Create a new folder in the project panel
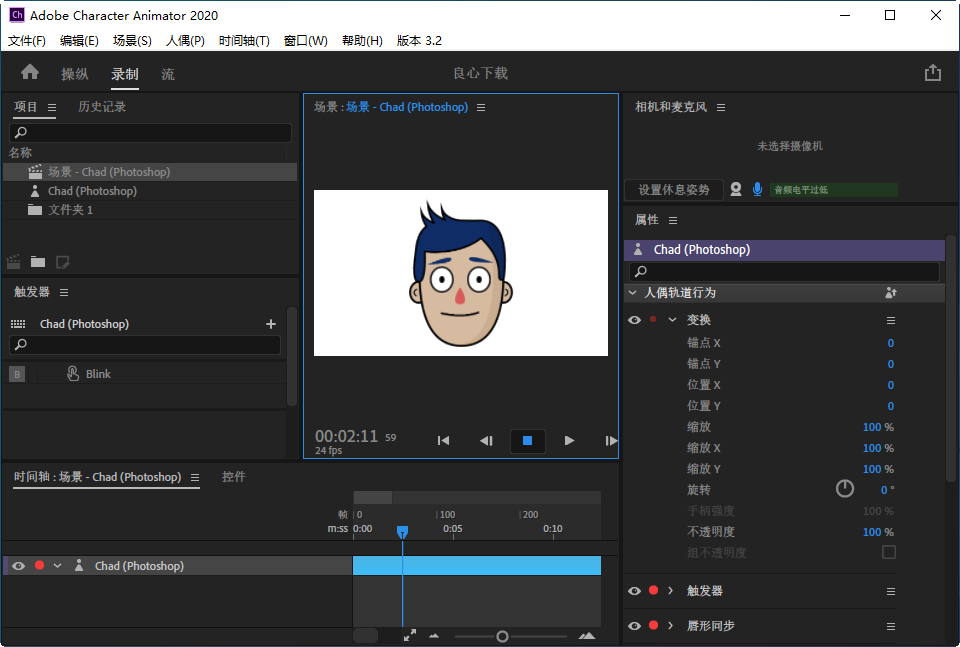This screenshot has height=647, width=960. point(40,262)
